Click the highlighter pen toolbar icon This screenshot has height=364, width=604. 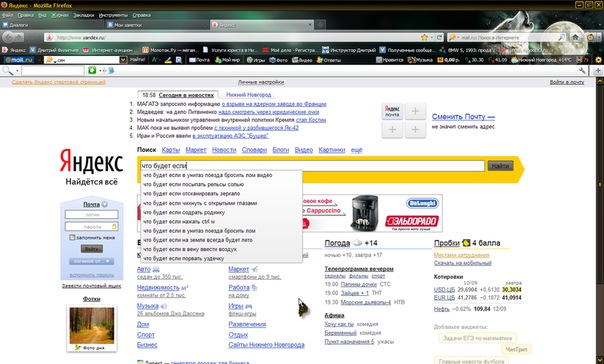pyautogui.click(x=168, y=60)
